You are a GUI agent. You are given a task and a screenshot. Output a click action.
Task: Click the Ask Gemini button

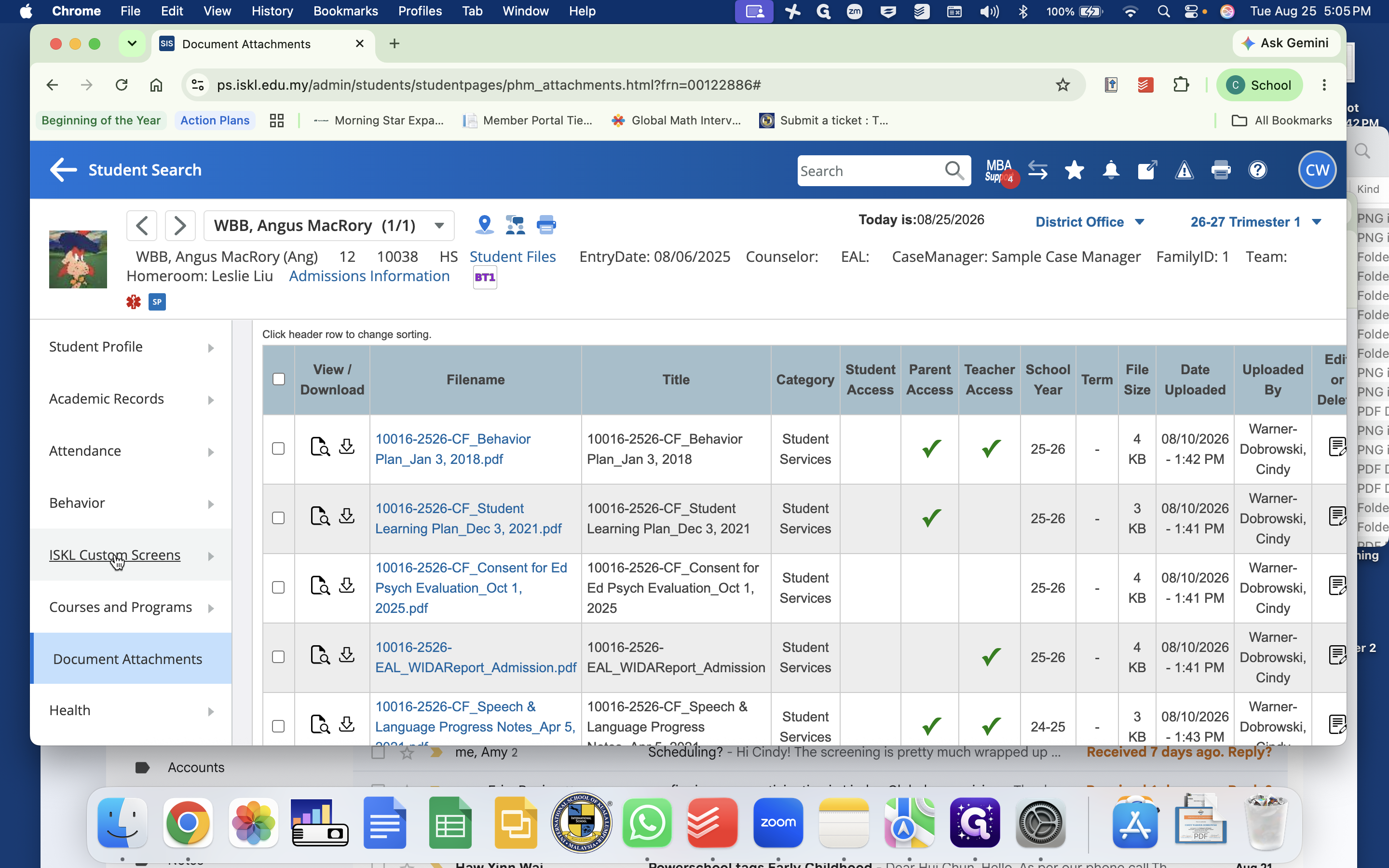(1286, 43)
